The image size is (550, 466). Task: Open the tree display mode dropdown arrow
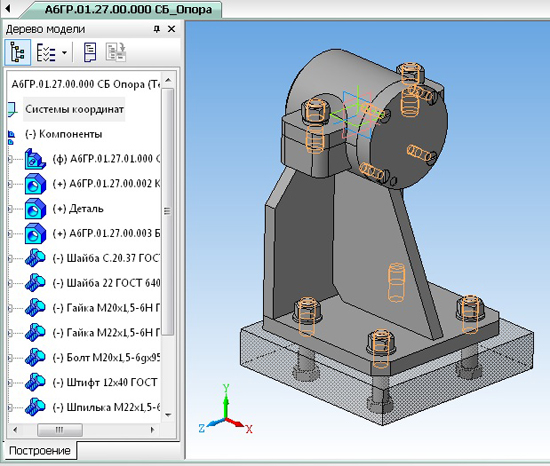64,53
